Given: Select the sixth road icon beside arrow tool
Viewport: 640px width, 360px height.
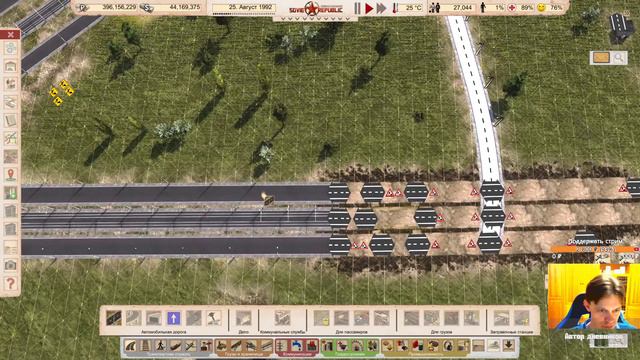Looking at the screenshot, I should [x=213, y=318].
